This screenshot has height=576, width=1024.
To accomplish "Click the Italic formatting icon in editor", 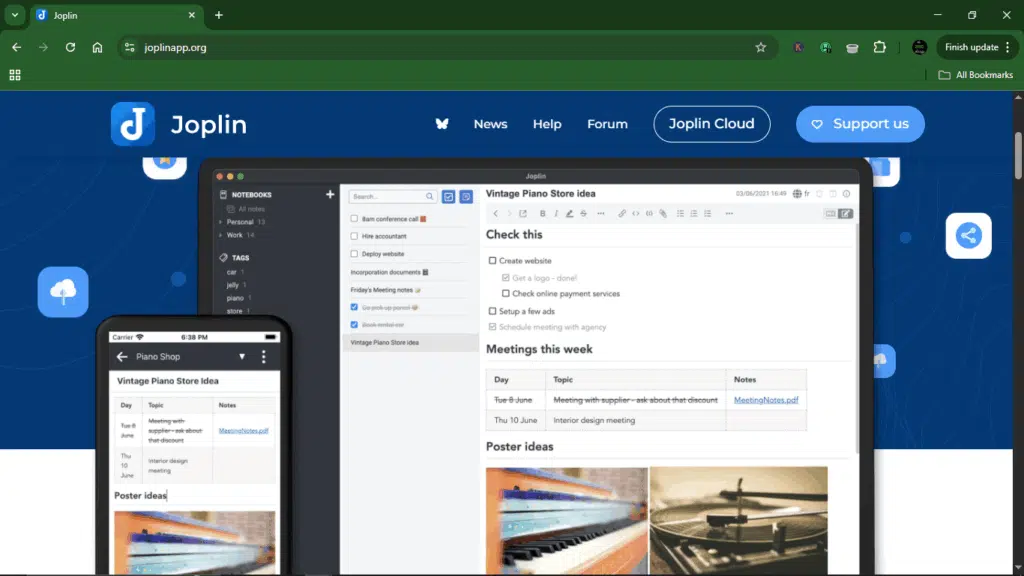I will (x=556, y=214).
